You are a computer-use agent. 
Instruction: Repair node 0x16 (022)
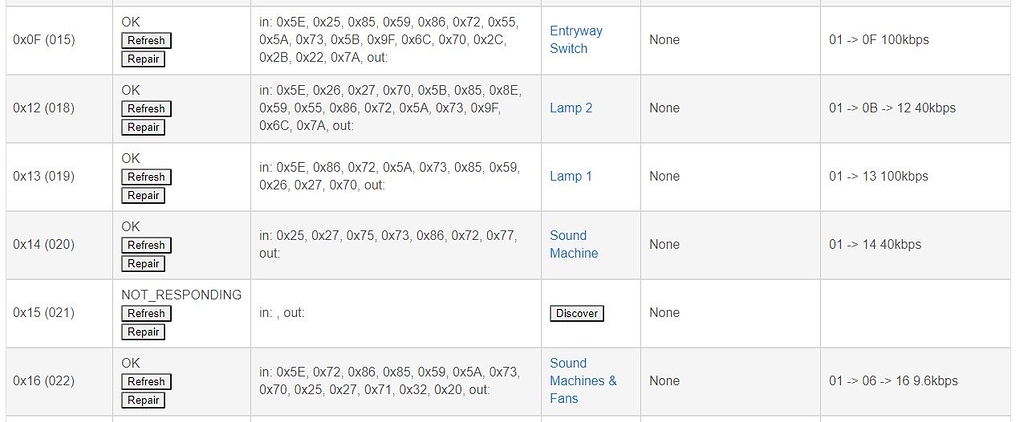(x=143, y=400)
